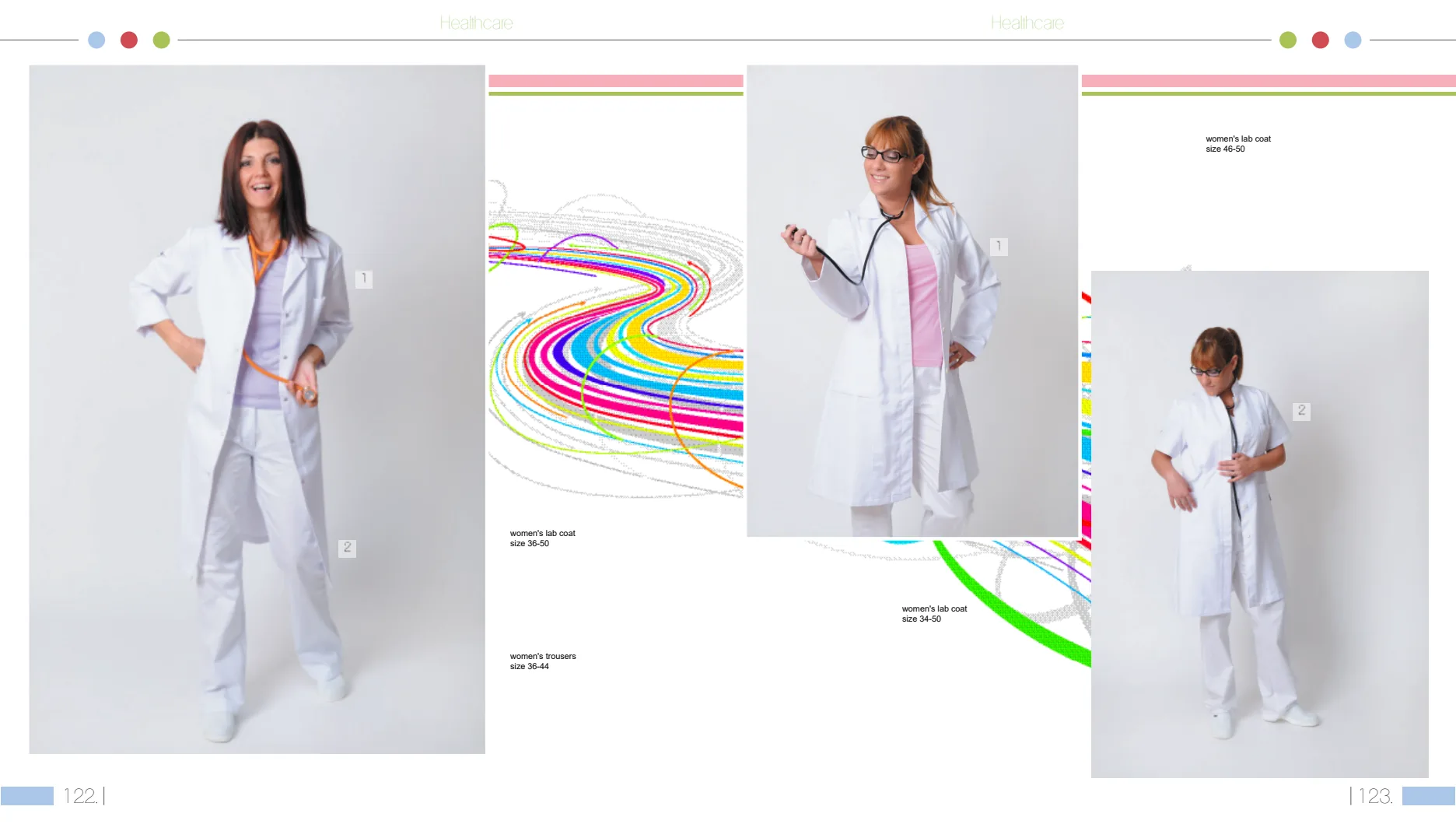
Task: Click the blue rectangle beside page number 123
Action: tap(1429, 796)
